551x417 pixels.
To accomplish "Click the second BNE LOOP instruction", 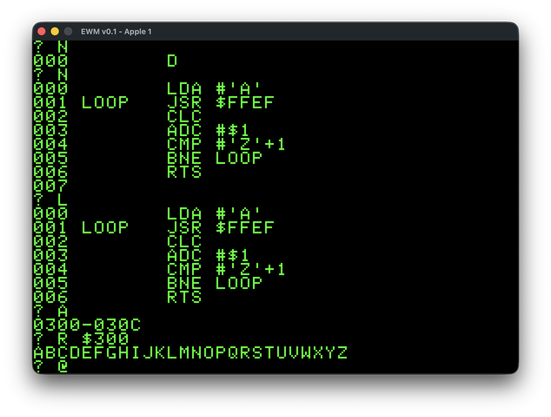I will click(214, 283).
